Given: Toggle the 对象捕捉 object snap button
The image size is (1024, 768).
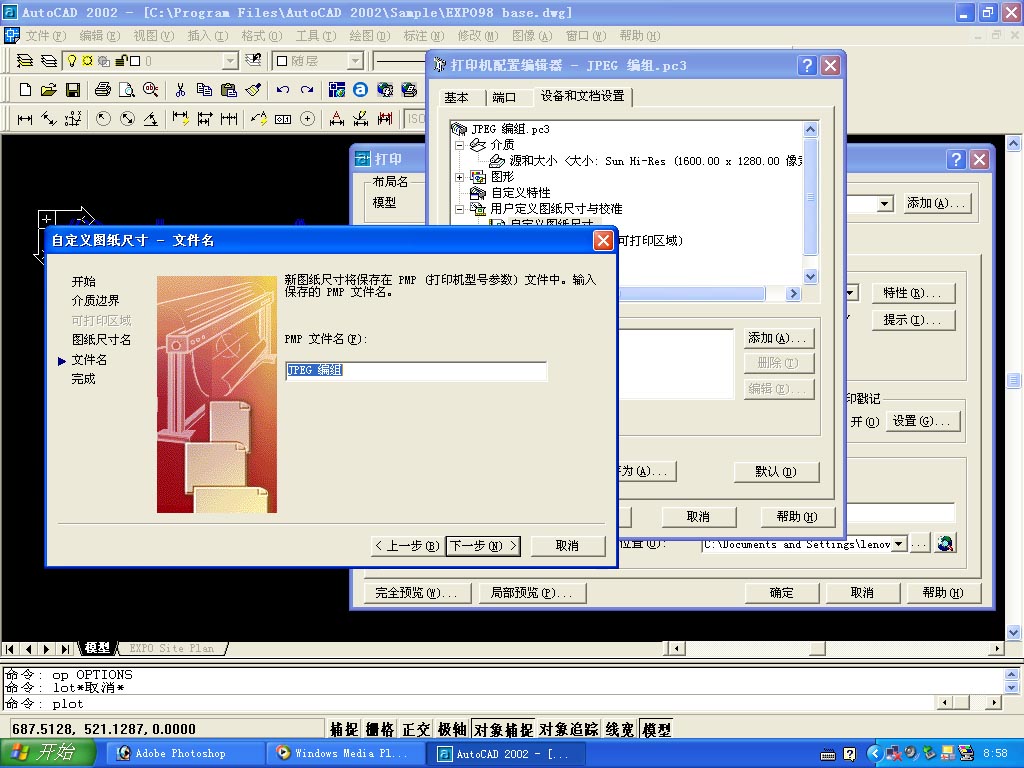Looking at the screenshot, I should [503, 729].
